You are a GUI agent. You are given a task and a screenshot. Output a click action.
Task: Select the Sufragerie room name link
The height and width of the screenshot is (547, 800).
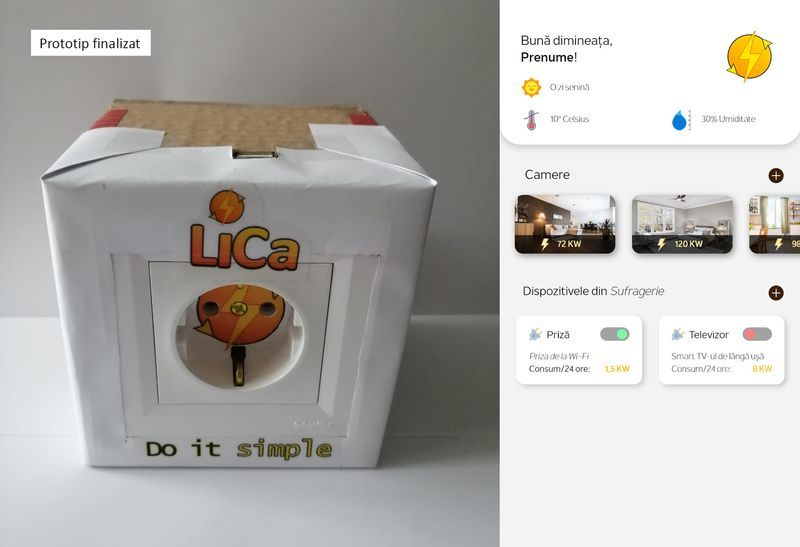[637, 291]
